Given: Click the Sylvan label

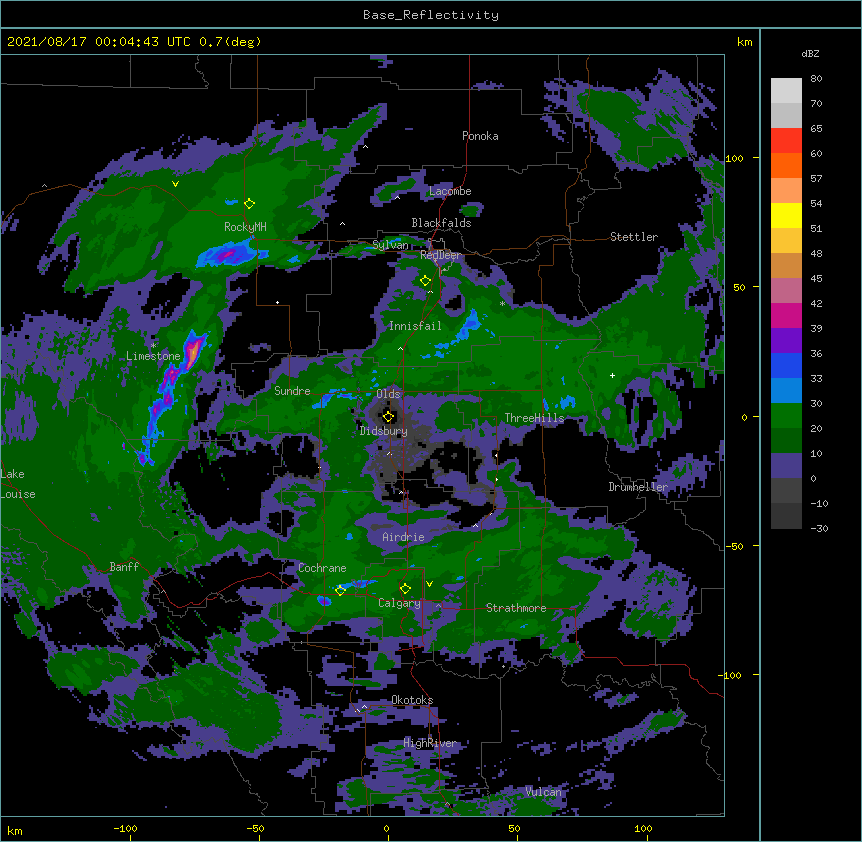Looking at the screenshot, I should pyautogui.click(x=390, y=245).
